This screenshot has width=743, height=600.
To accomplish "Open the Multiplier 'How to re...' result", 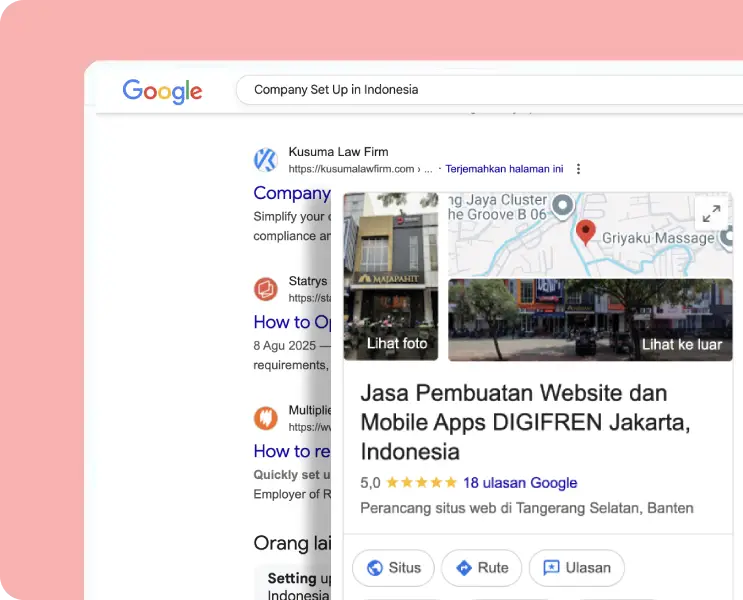I will [x=292, y=451].
